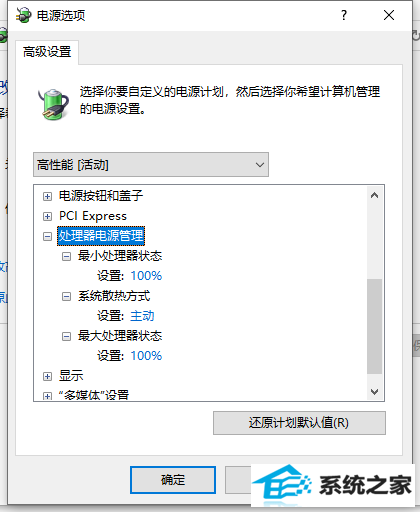This screenshot has height=512, width=420.
Task: Collapse the 系统散热方式 item
Action: click(66, 296)
